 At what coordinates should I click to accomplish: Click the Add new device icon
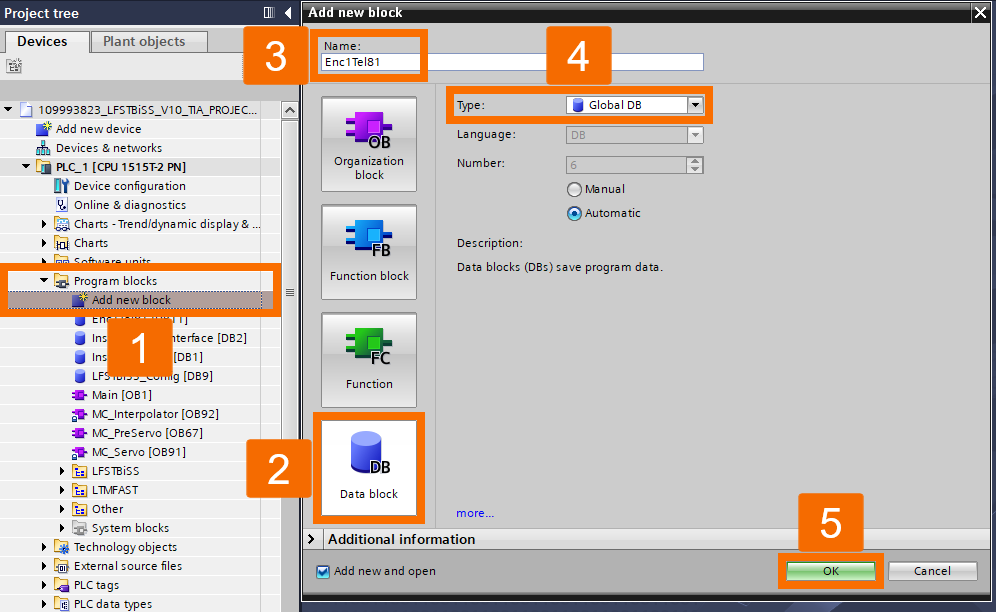pyautogui.click(x=43, y=128)
